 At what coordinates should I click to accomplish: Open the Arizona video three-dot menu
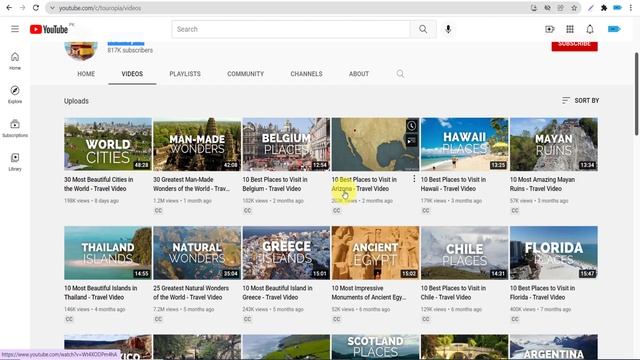(414, 179)
